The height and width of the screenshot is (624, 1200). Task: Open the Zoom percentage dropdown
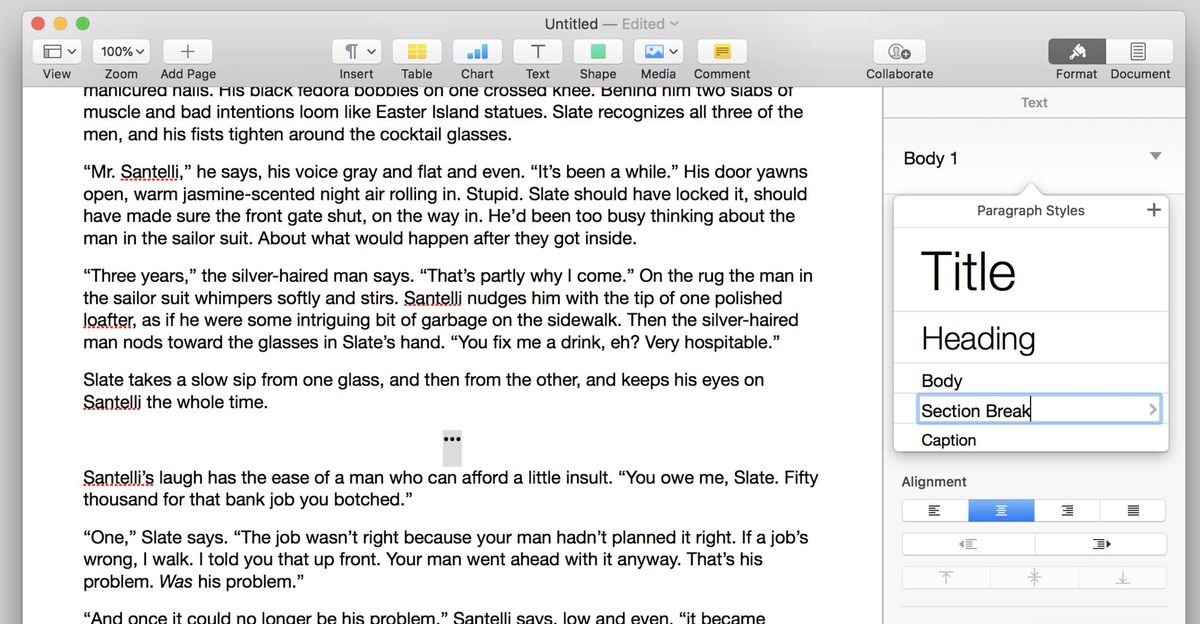[x=121, y=52]
